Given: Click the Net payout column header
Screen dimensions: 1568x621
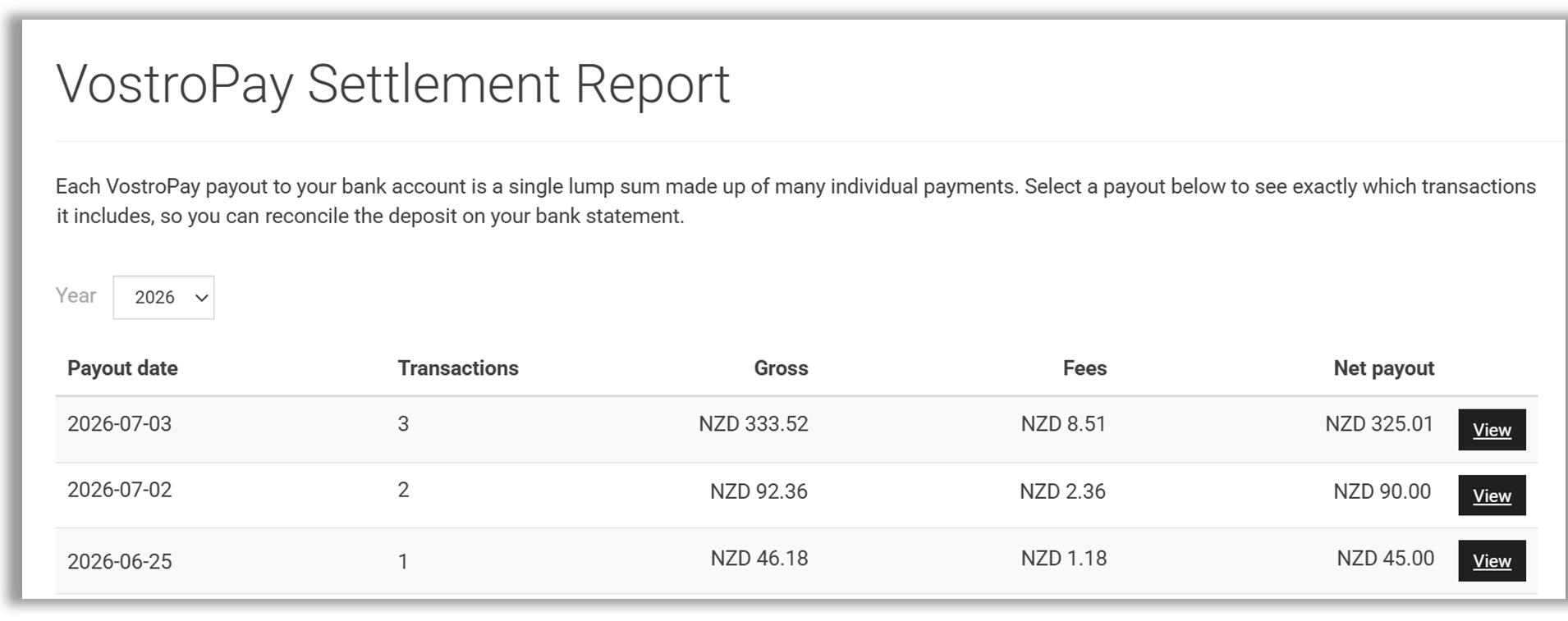Looking at the screenshot, I should (1383, 368).
